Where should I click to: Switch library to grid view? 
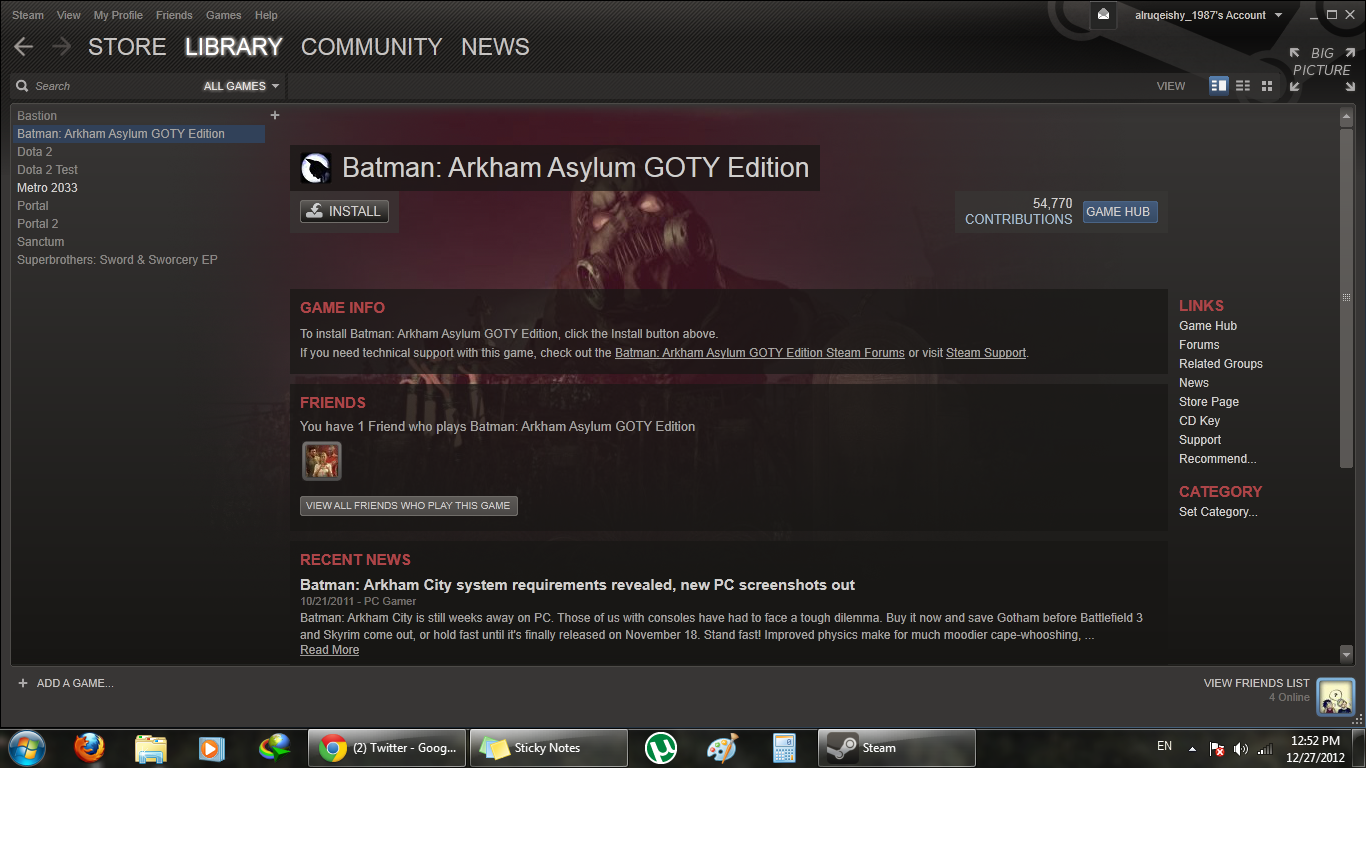(1267, 86)
